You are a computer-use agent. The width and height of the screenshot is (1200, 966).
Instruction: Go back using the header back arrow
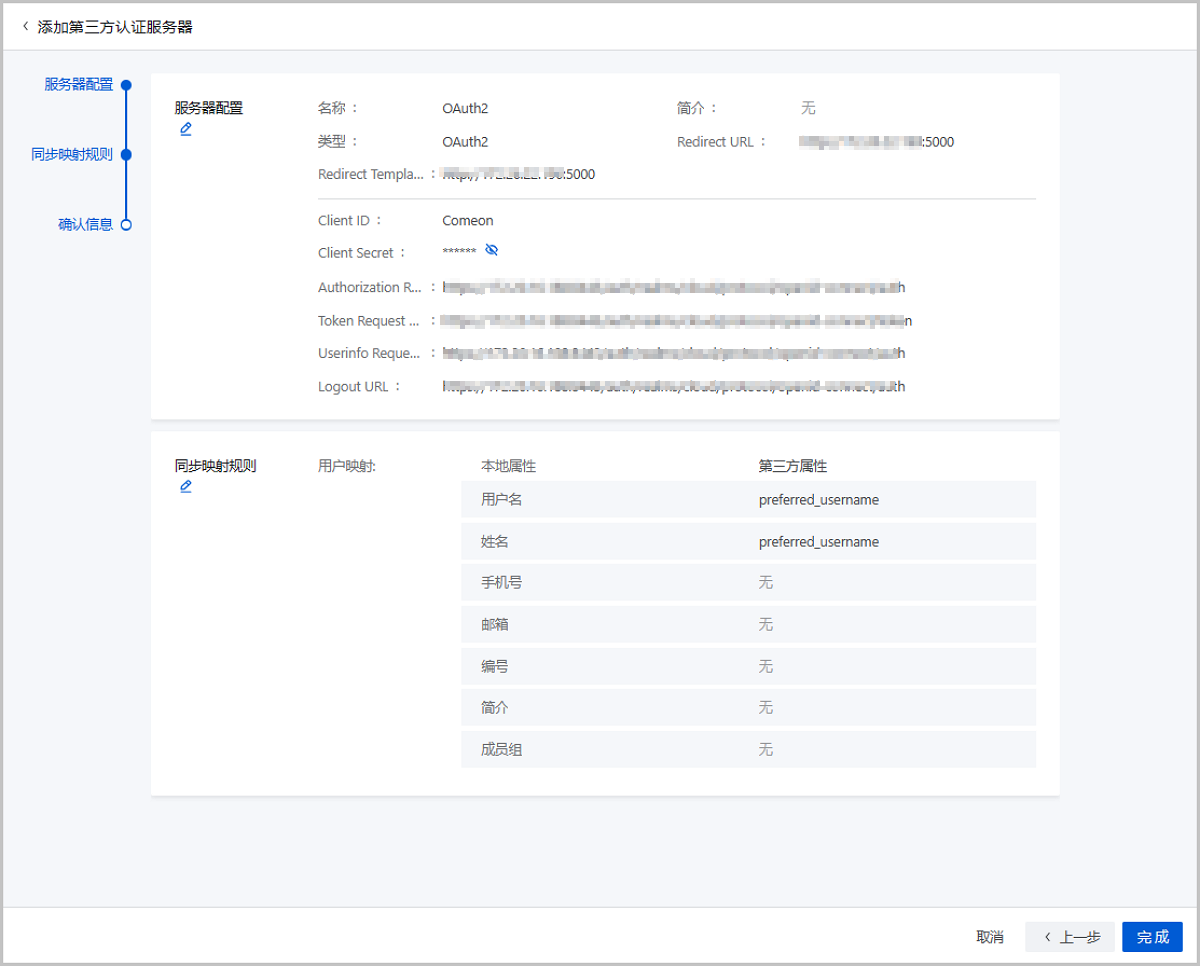(x=25, y=27)
